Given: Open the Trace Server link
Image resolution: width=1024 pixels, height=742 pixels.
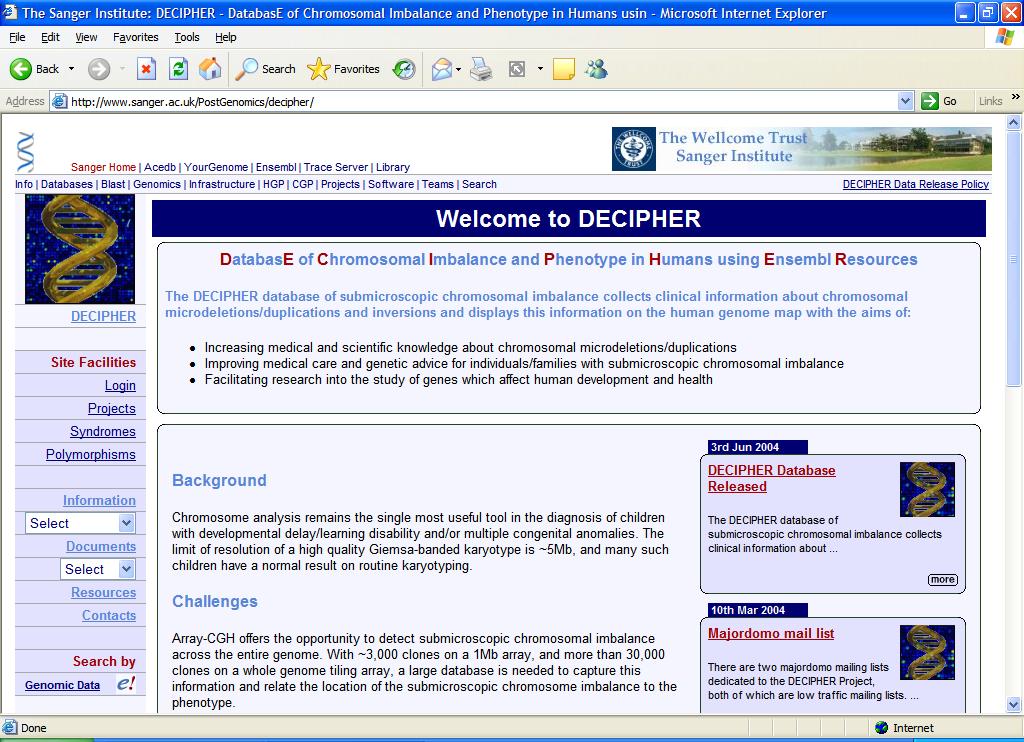Looking at the screenshot, I should (x=336, y=167).
